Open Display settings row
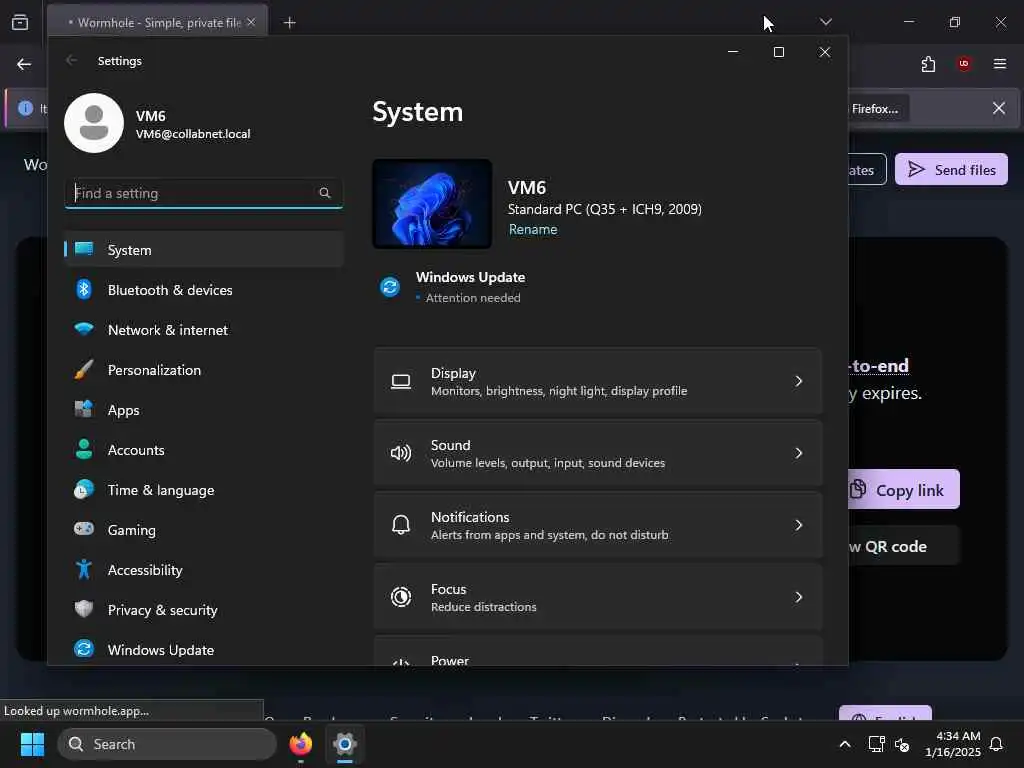Screen dimensions: 1024x768 click(598, 381)
